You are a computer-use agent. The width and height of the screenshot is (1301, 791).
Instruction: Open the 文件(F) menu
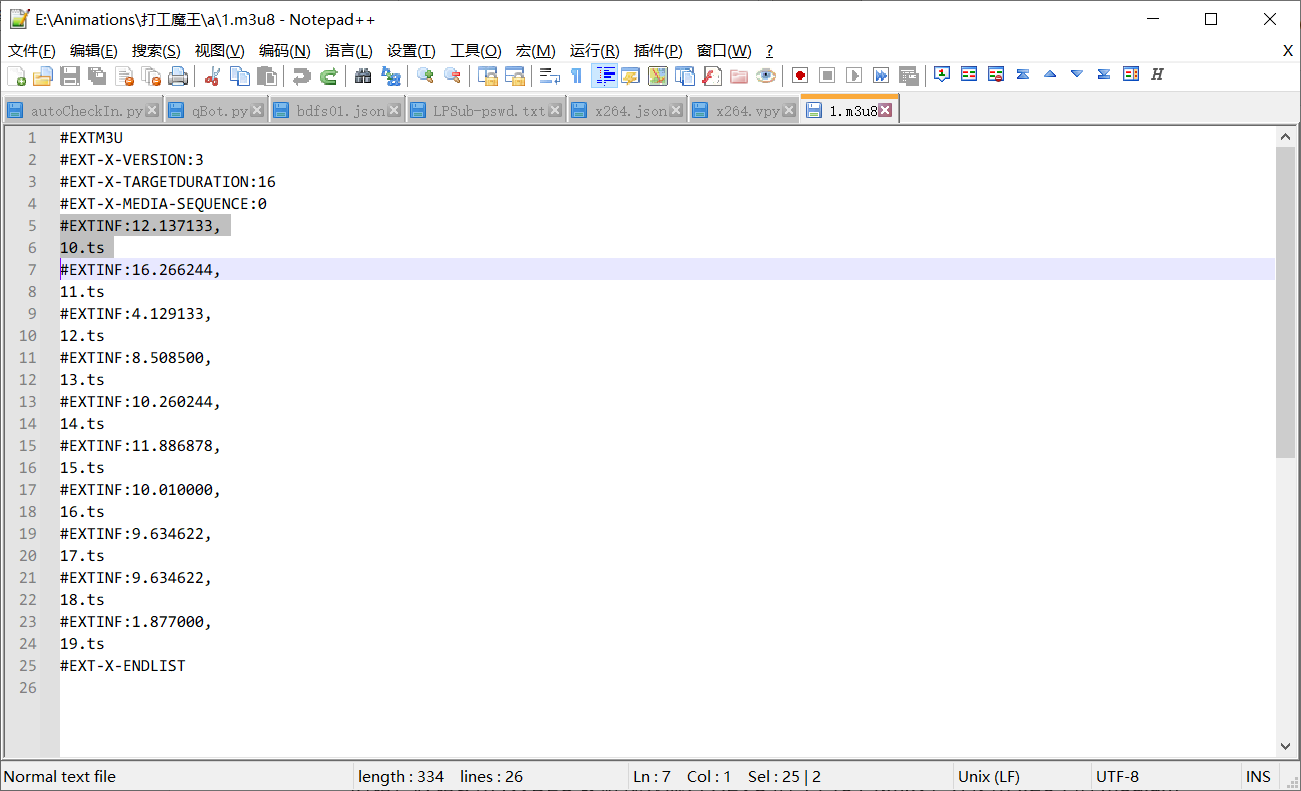tap(32, 51)
